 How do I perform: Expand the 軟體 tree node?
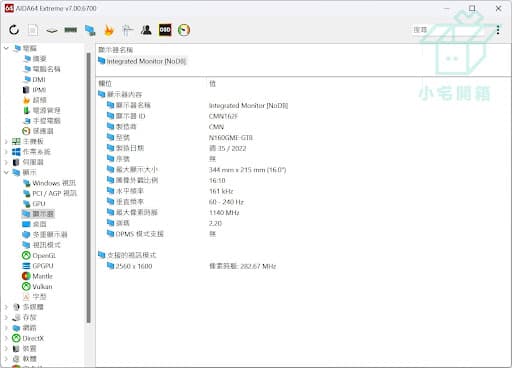click(6, 359)
